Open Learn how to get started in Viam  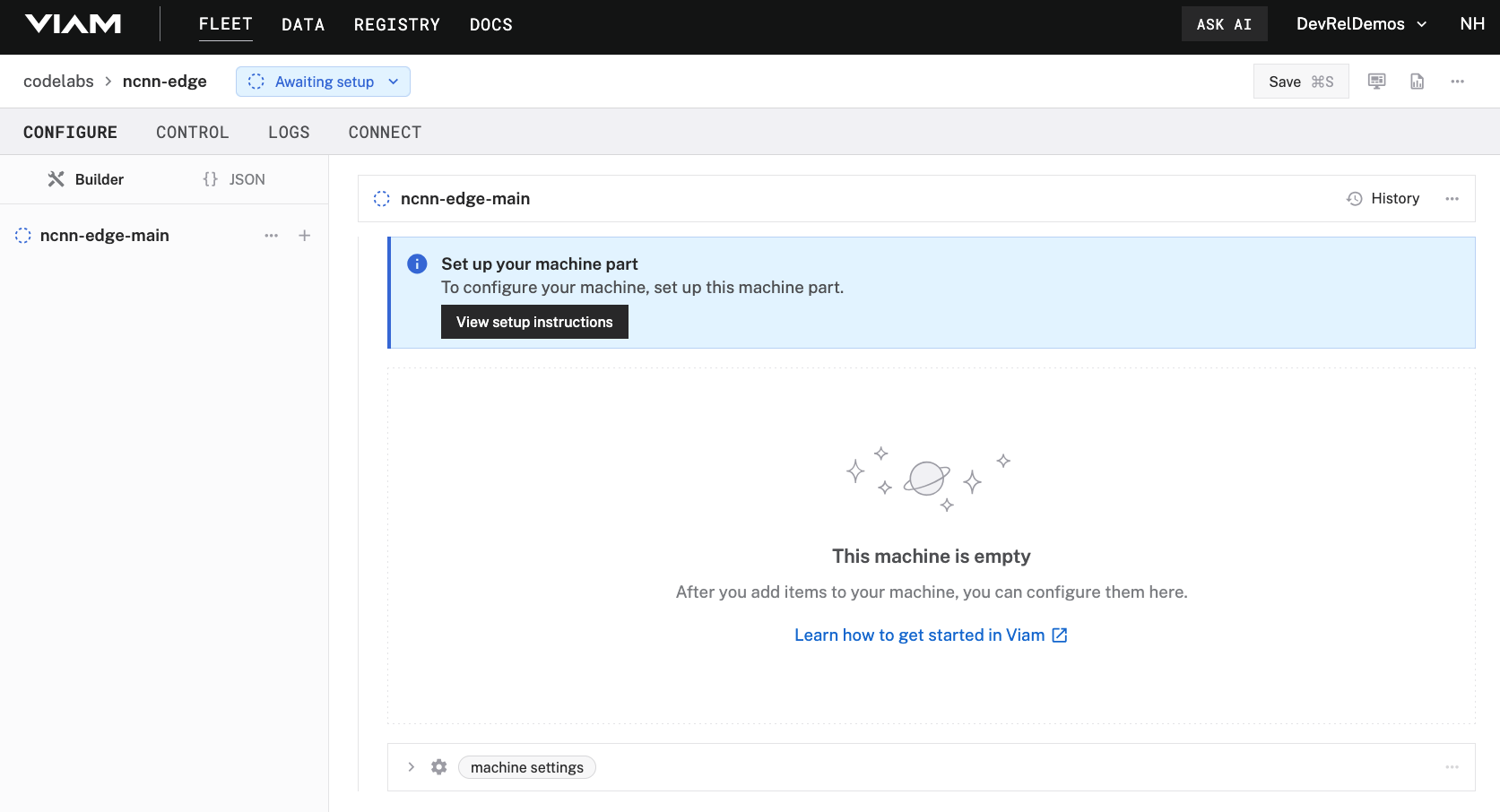coord(931,635)
